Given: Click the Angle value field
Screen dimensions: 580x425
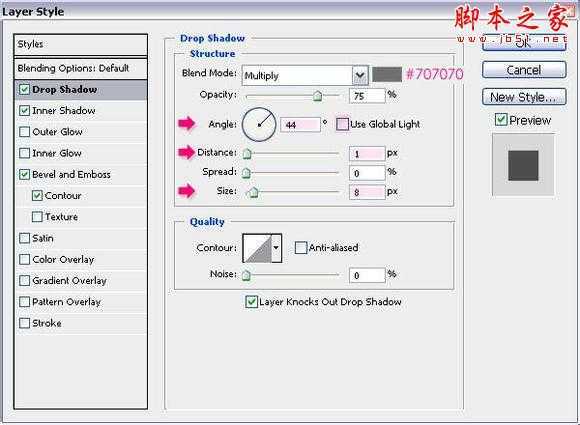Looking at the screenshot, I should pyautogui.click(x=300, y=125).
